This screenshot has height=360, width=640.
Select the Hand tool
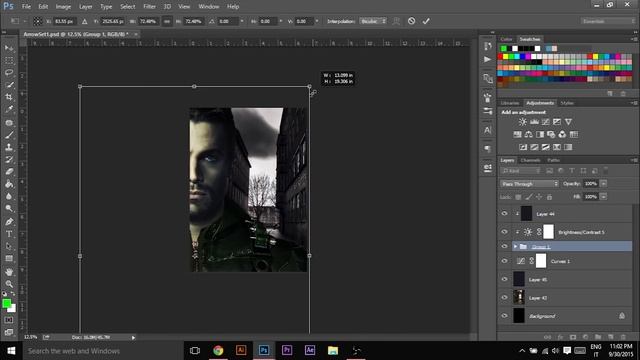(9, 272)
